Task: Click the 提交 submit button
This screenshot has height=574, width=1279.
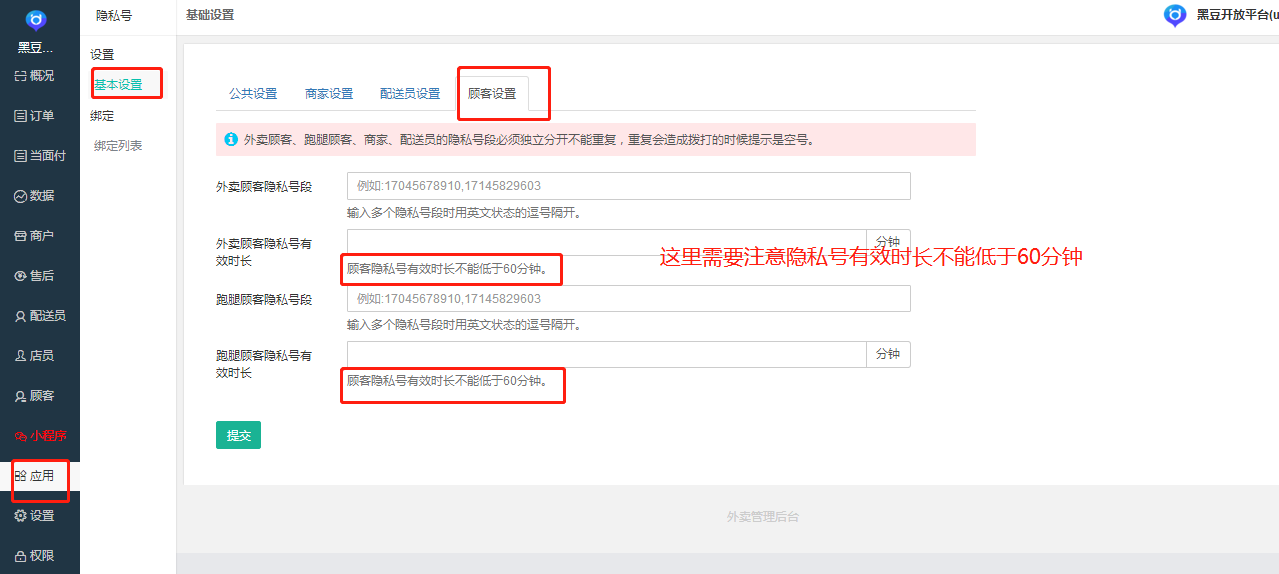Action: 238,435
